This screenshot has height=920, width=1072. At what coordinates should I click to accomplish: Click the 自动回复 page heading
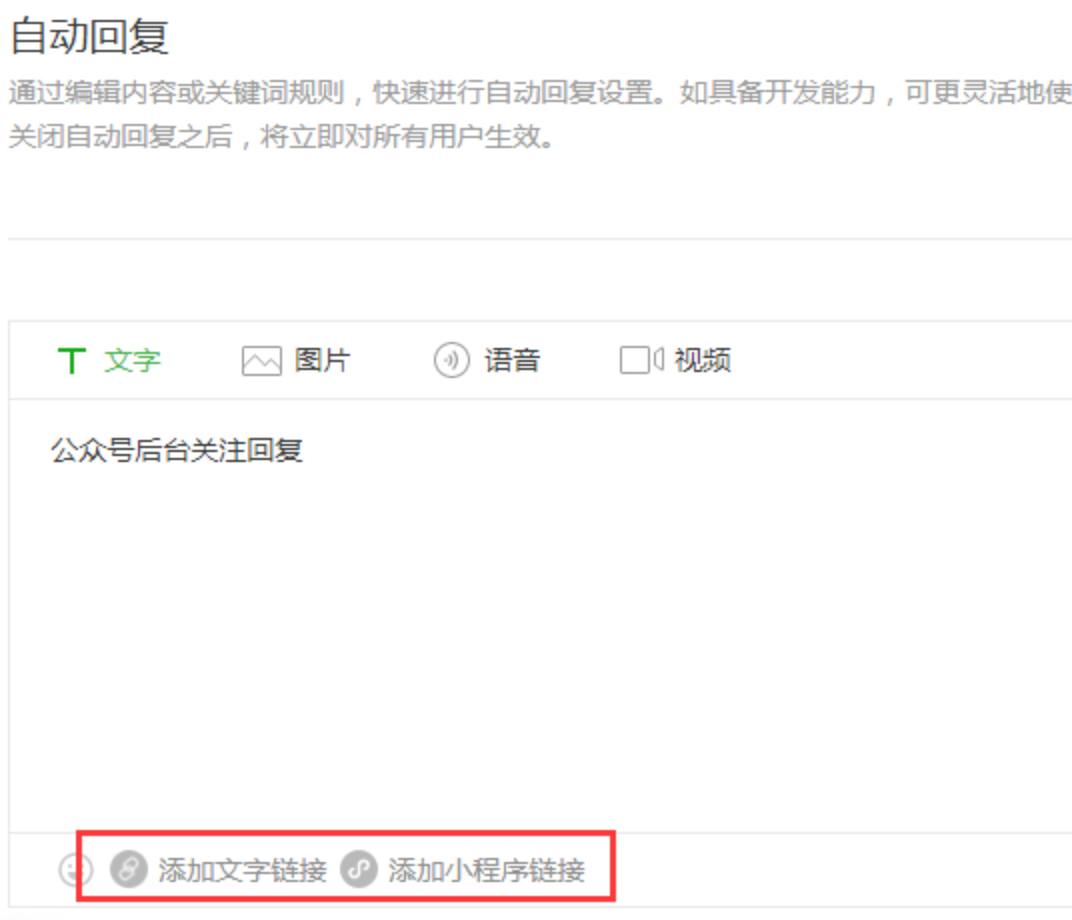tap(89, 36)
